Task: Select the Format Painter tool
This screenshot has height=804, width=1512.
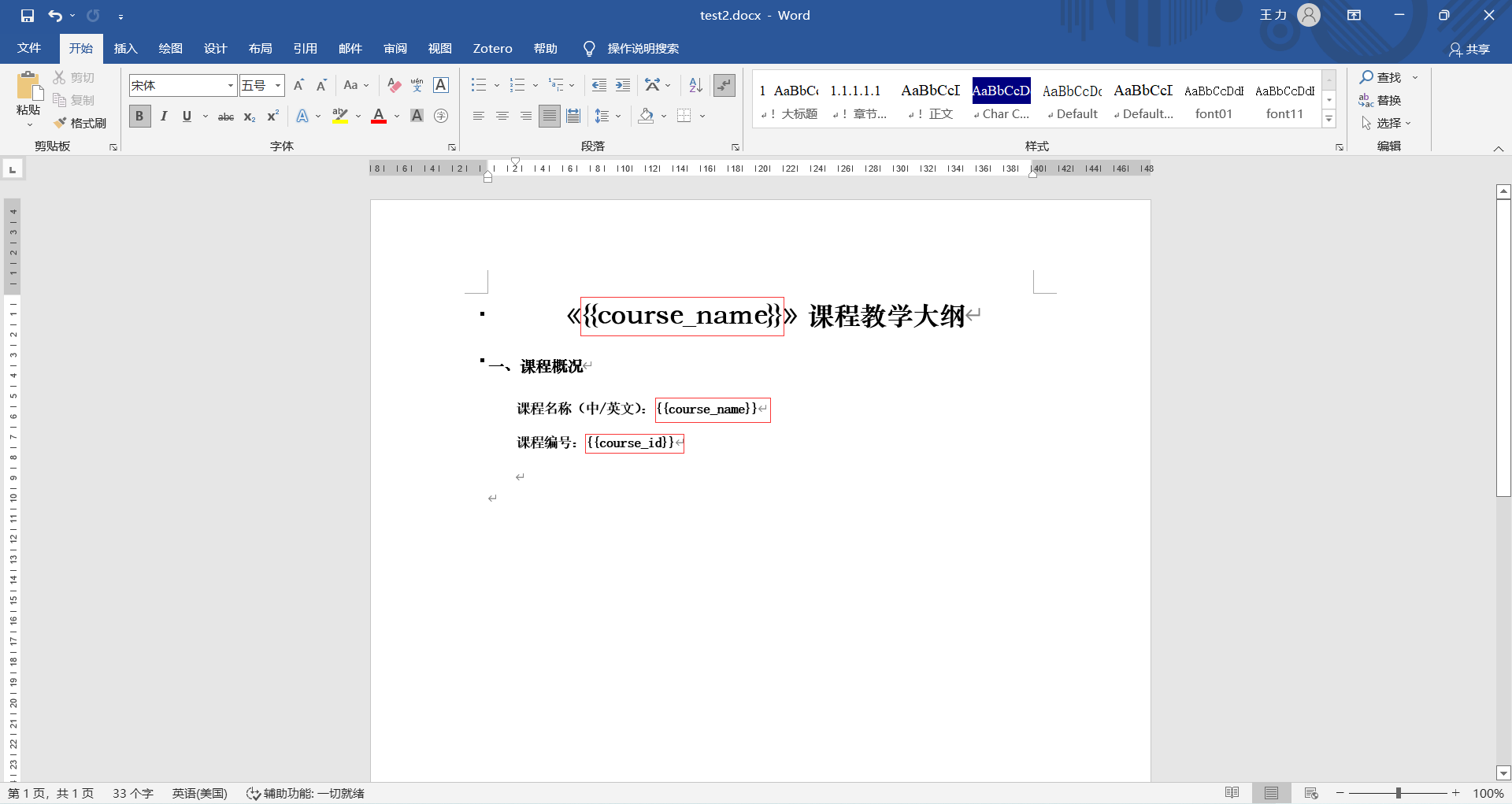Action: [x=80, y=123]
